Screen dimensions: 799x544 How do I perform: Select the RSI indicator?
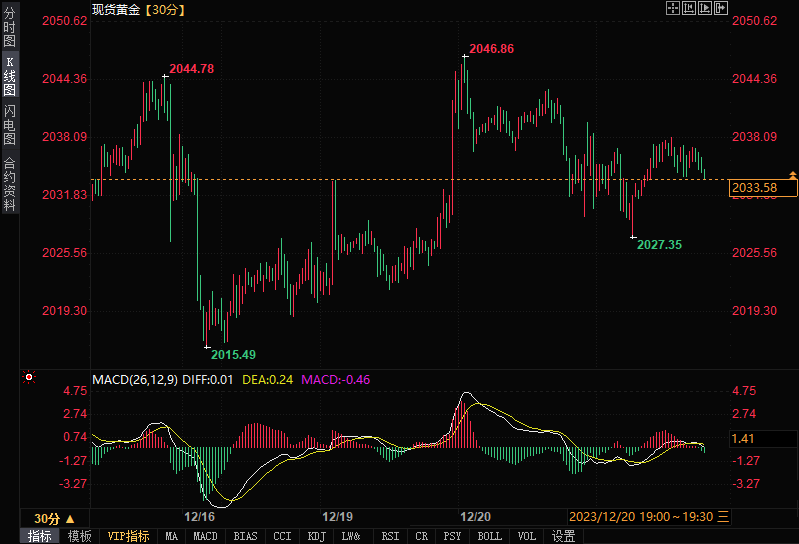coord(390,536)
